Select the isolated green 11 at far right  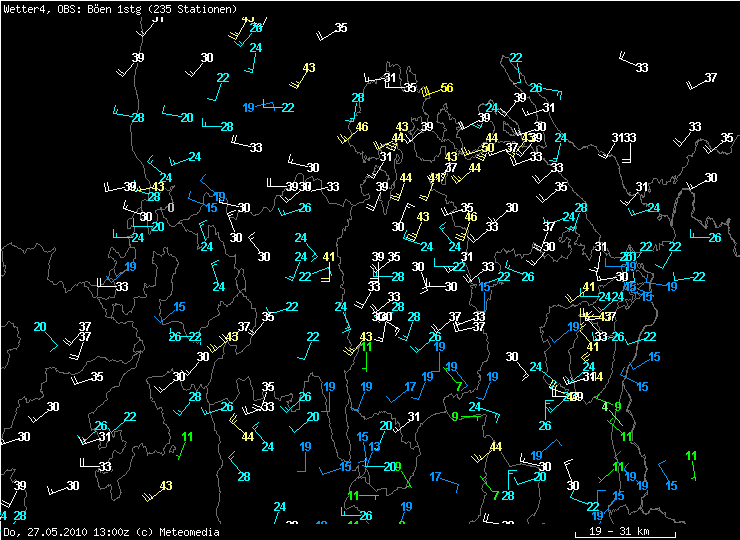[x=691, y=457]
